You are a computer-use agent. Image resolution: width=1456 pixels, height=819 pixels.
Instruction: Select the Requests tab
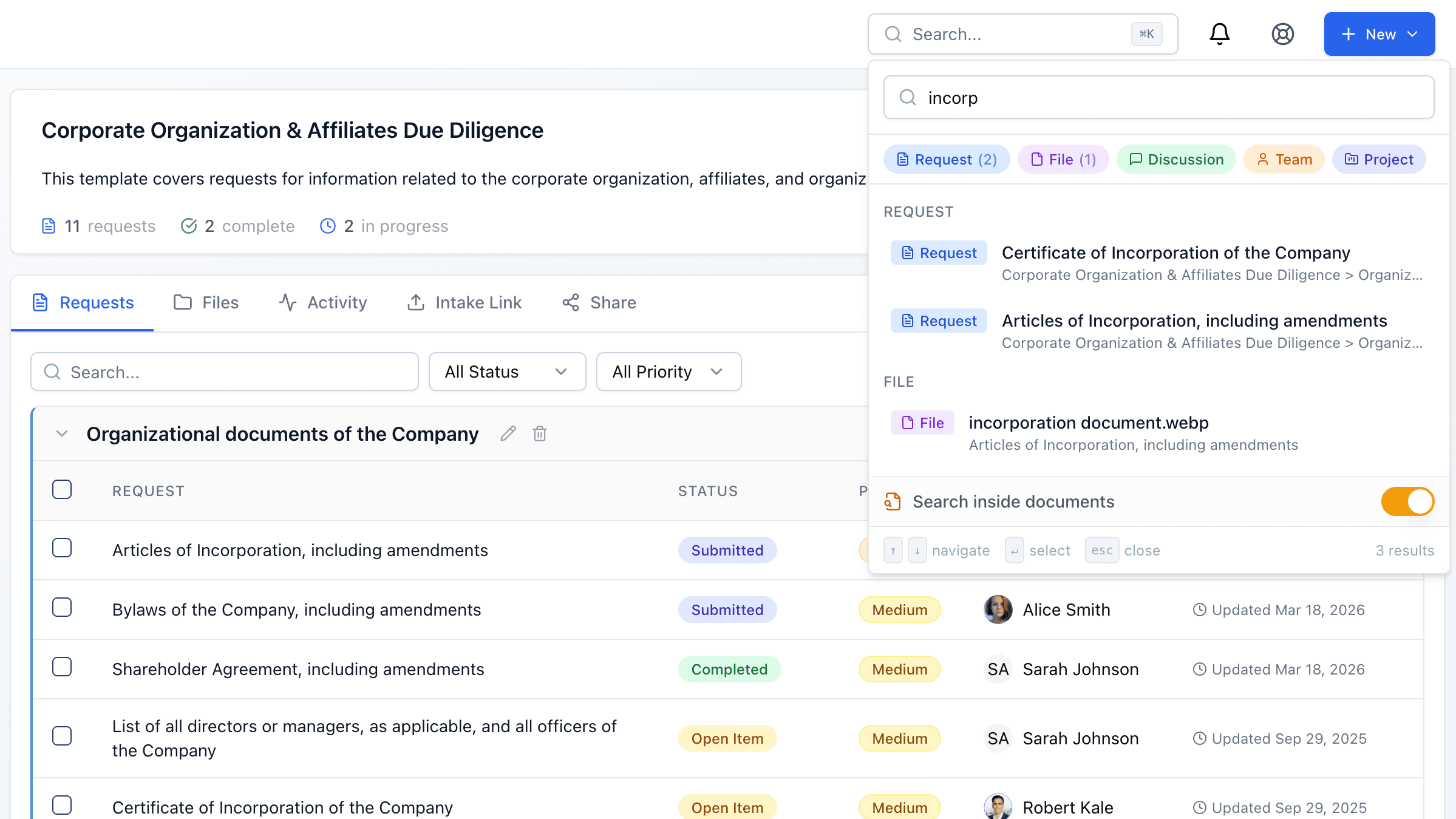(83, 302)
